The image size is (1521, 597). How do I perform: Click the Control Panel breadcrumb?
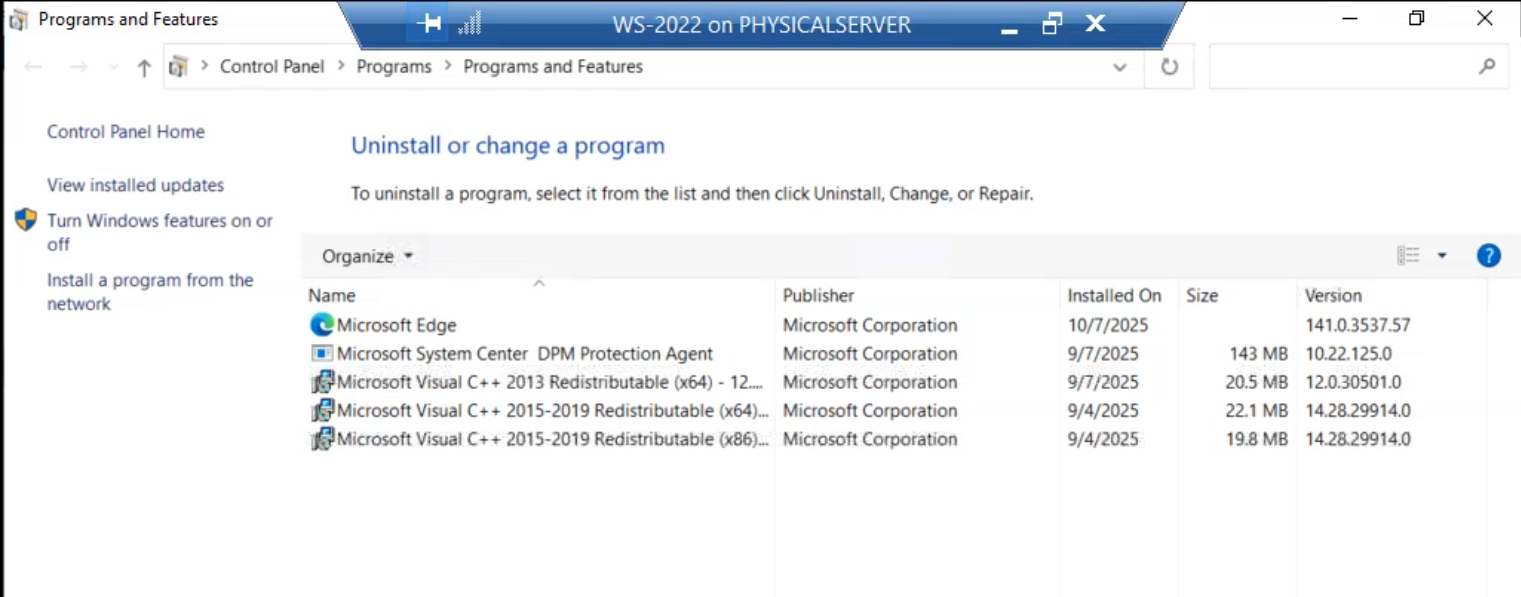pos(272,67)
